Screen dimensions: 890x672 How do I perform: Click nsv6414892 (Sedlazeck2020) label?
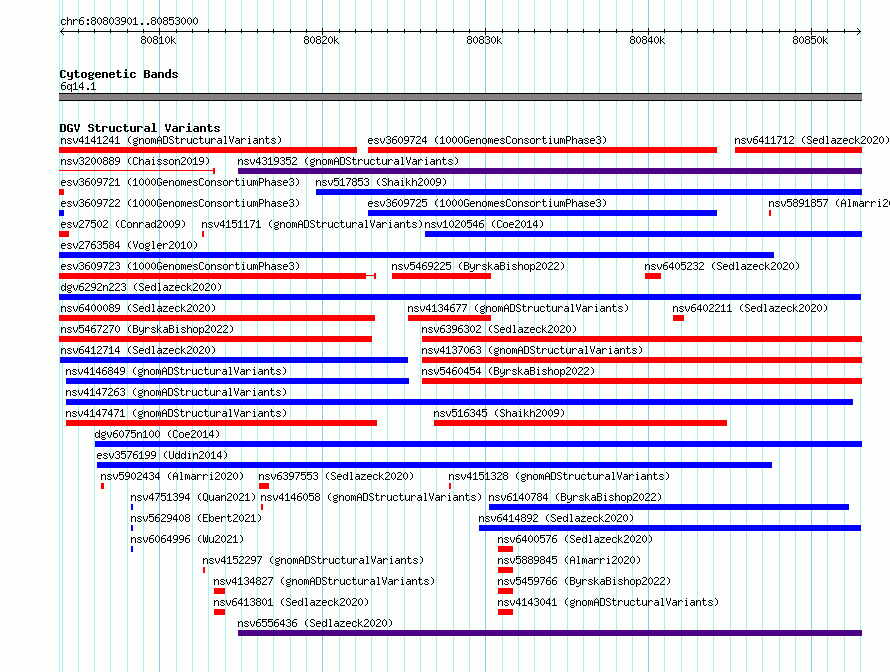556,518
